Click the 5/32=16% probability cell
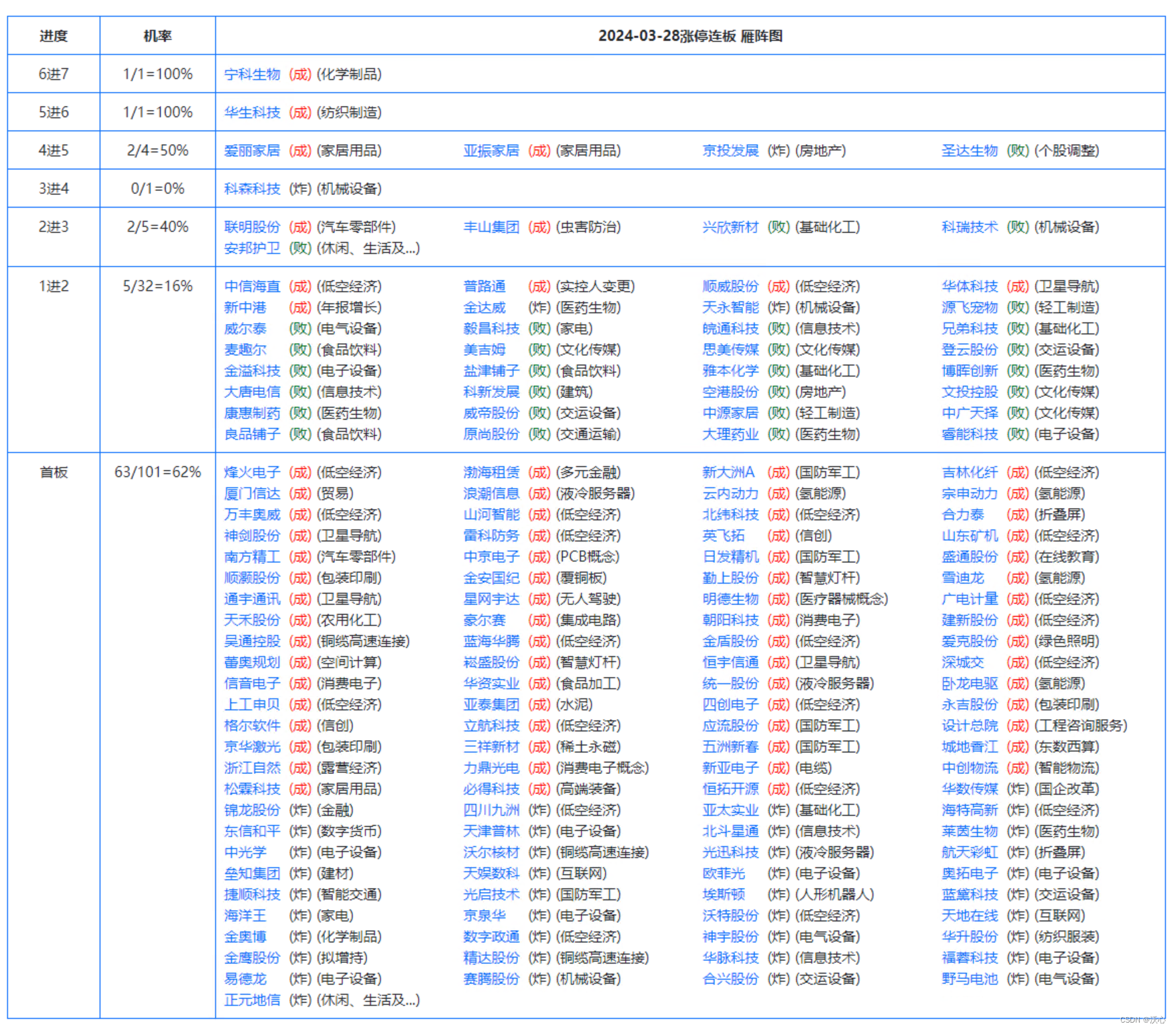Screen dimensions: 1176x1030 157,287
